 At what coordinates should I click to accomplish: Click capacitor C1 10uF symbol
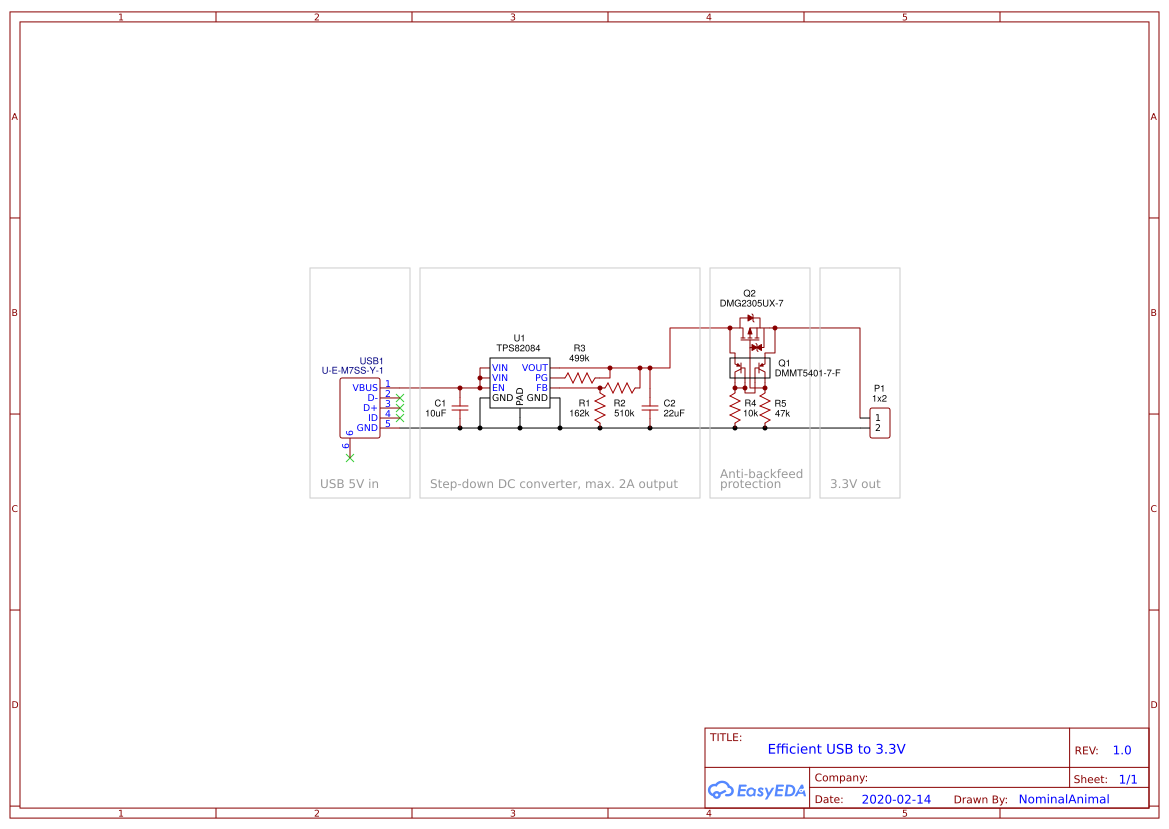point(458,408)
